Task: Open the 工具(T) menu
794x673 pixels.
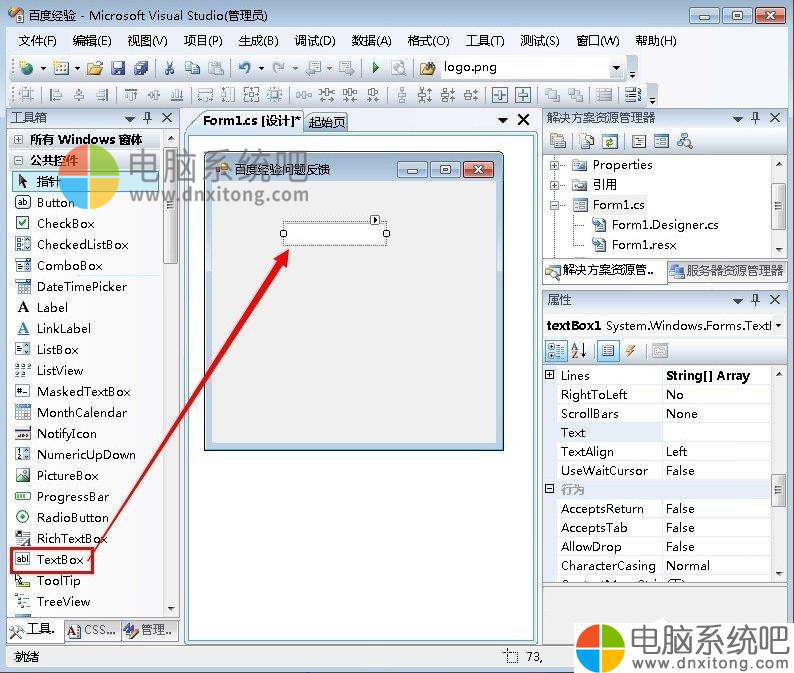Action: 485,41
